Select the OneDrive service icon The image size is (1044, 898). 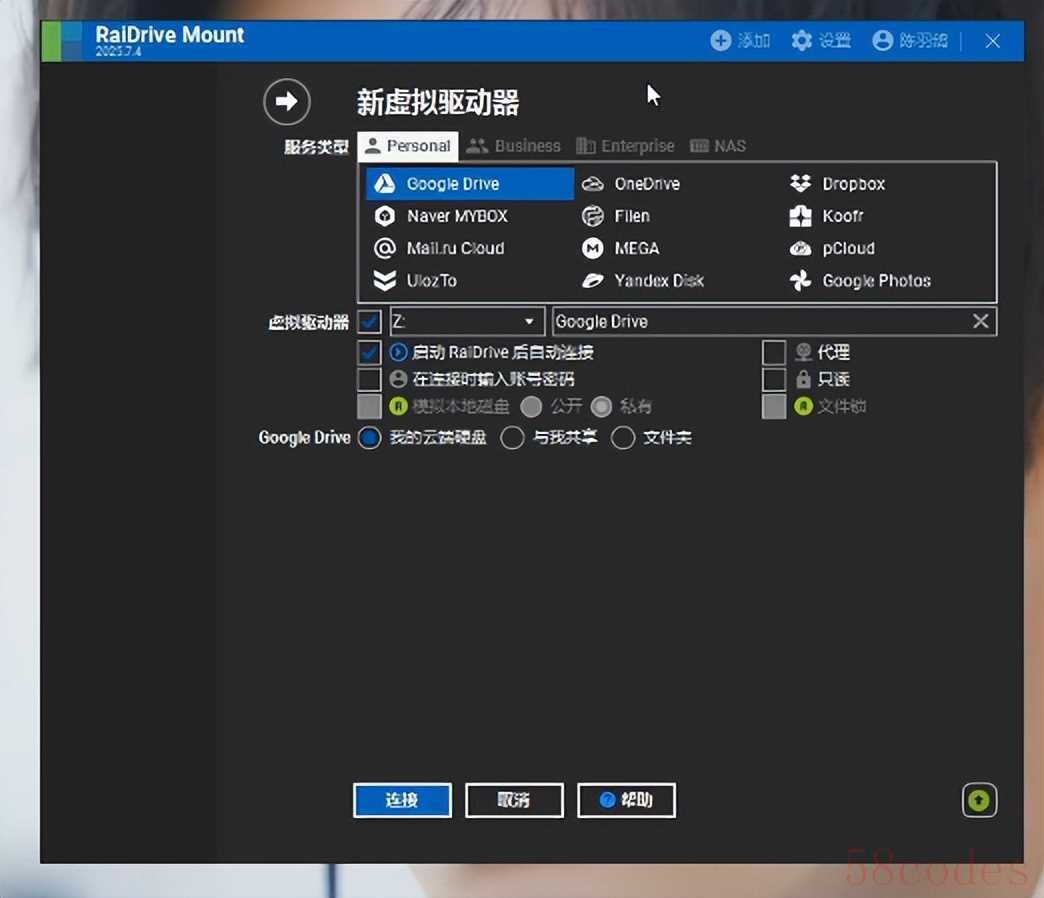click(x=593, y=184)
